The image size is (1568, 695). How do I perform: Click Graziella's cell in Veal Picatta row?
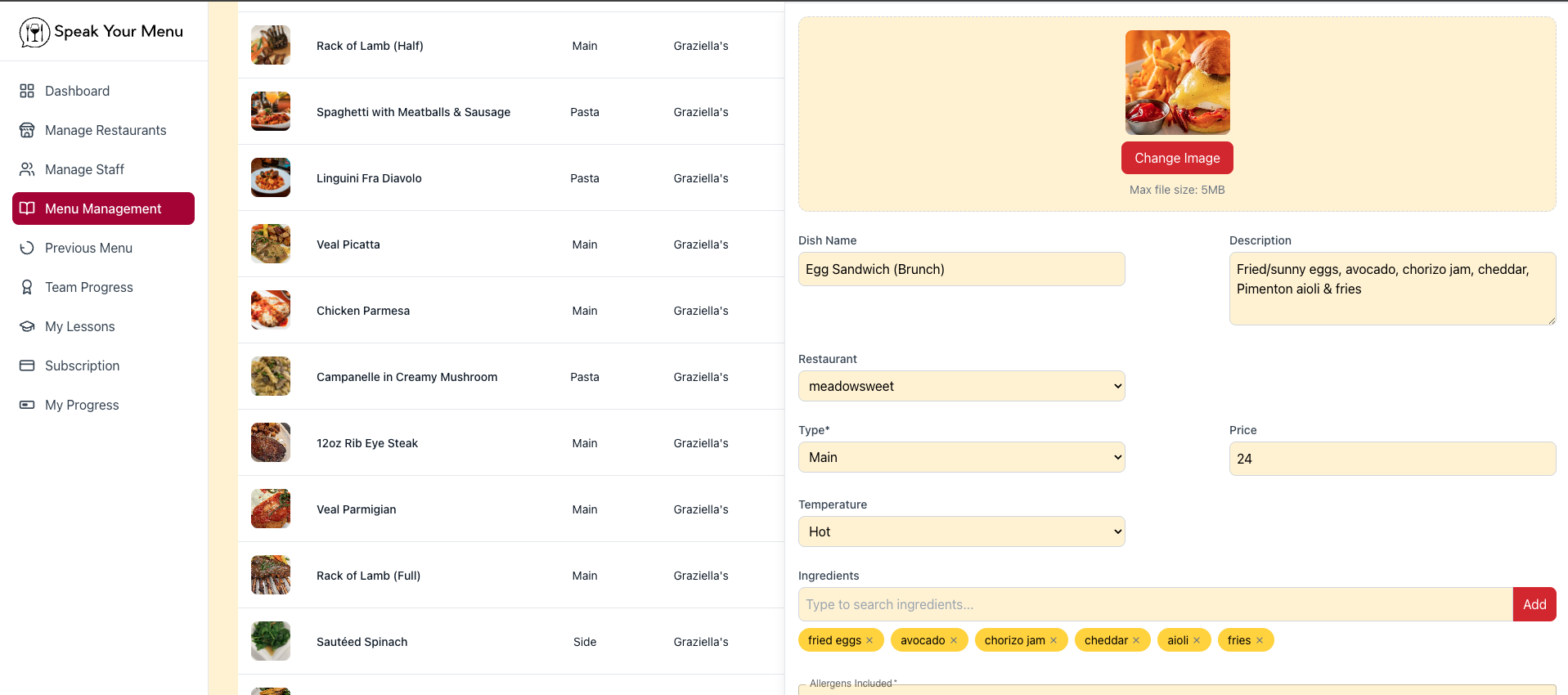click(x=701, y=244)
